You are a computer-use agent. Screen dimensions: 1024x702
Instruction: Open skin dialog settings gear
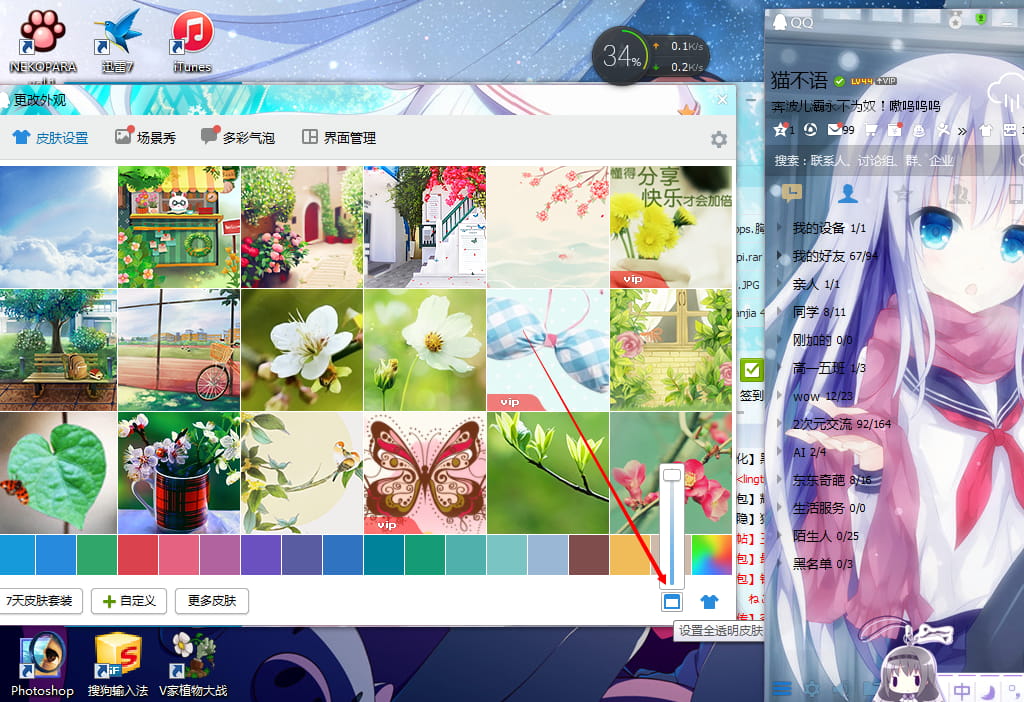pos(718,139)
